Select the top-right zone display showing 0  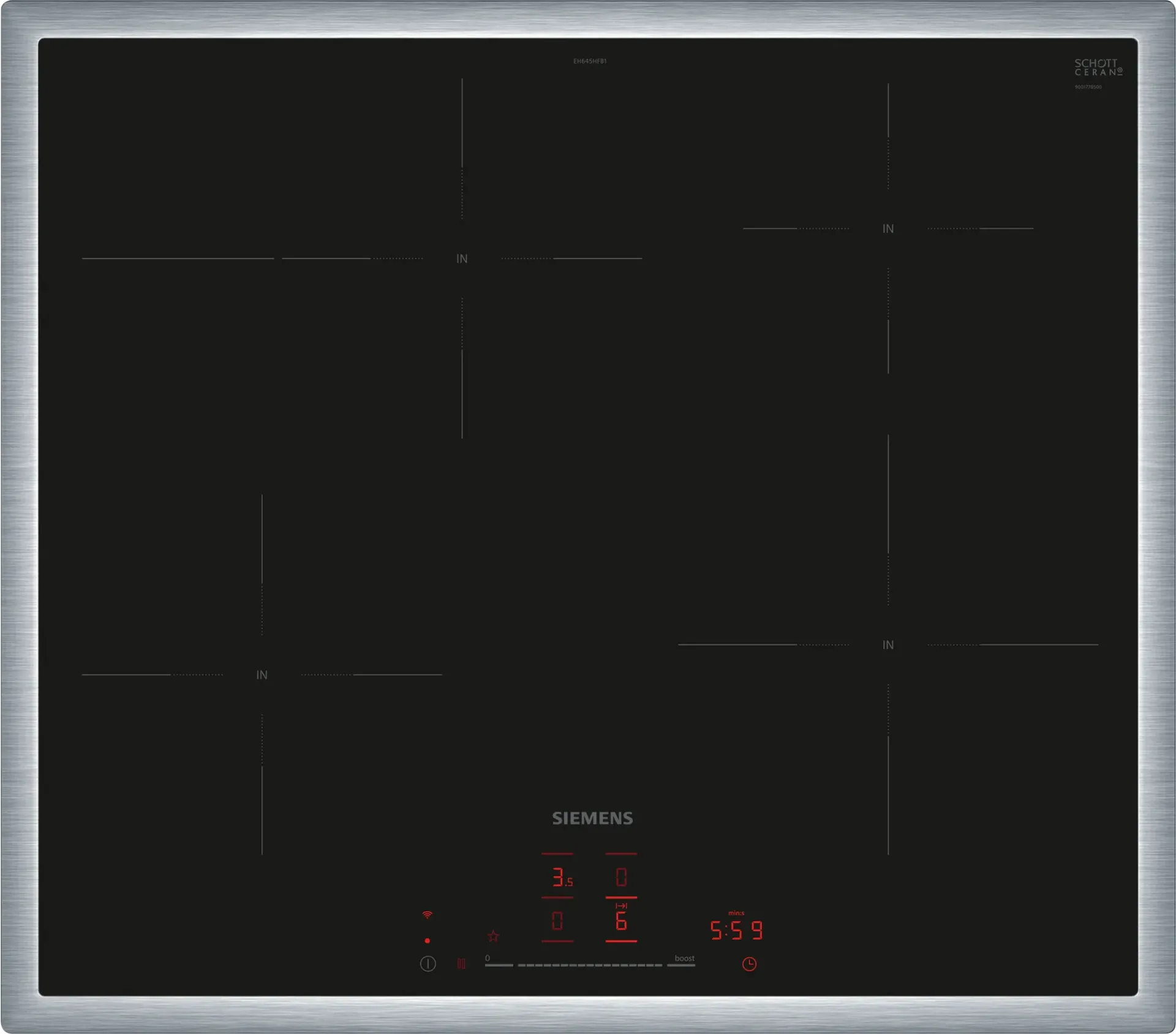tap(621, 877)
